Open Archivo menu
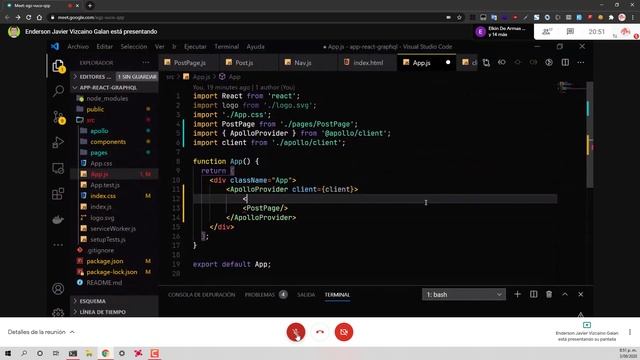 [x=78, y=47]
